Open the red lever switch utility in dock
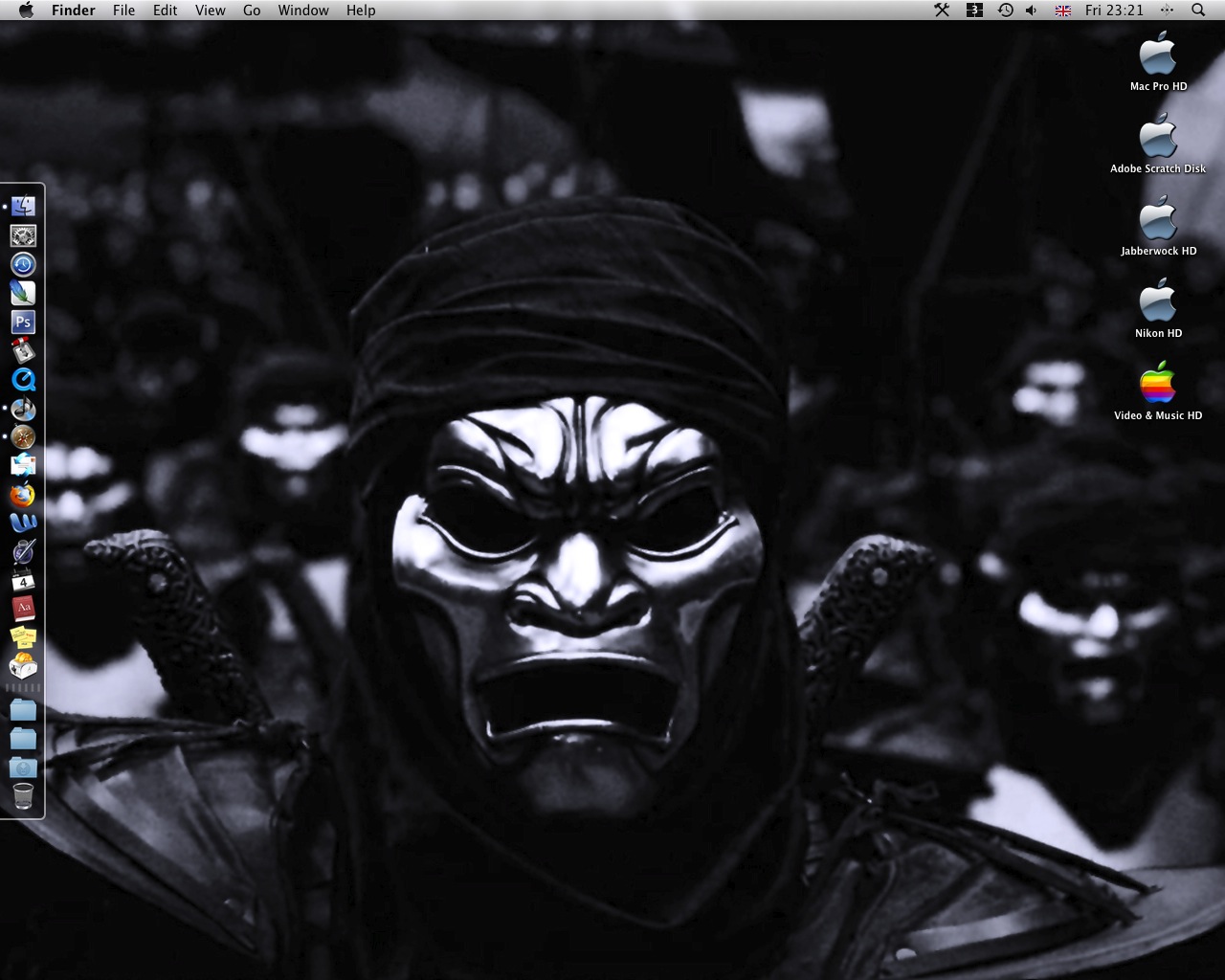Viewport: 1225px width, 980px height. (23, 350)
